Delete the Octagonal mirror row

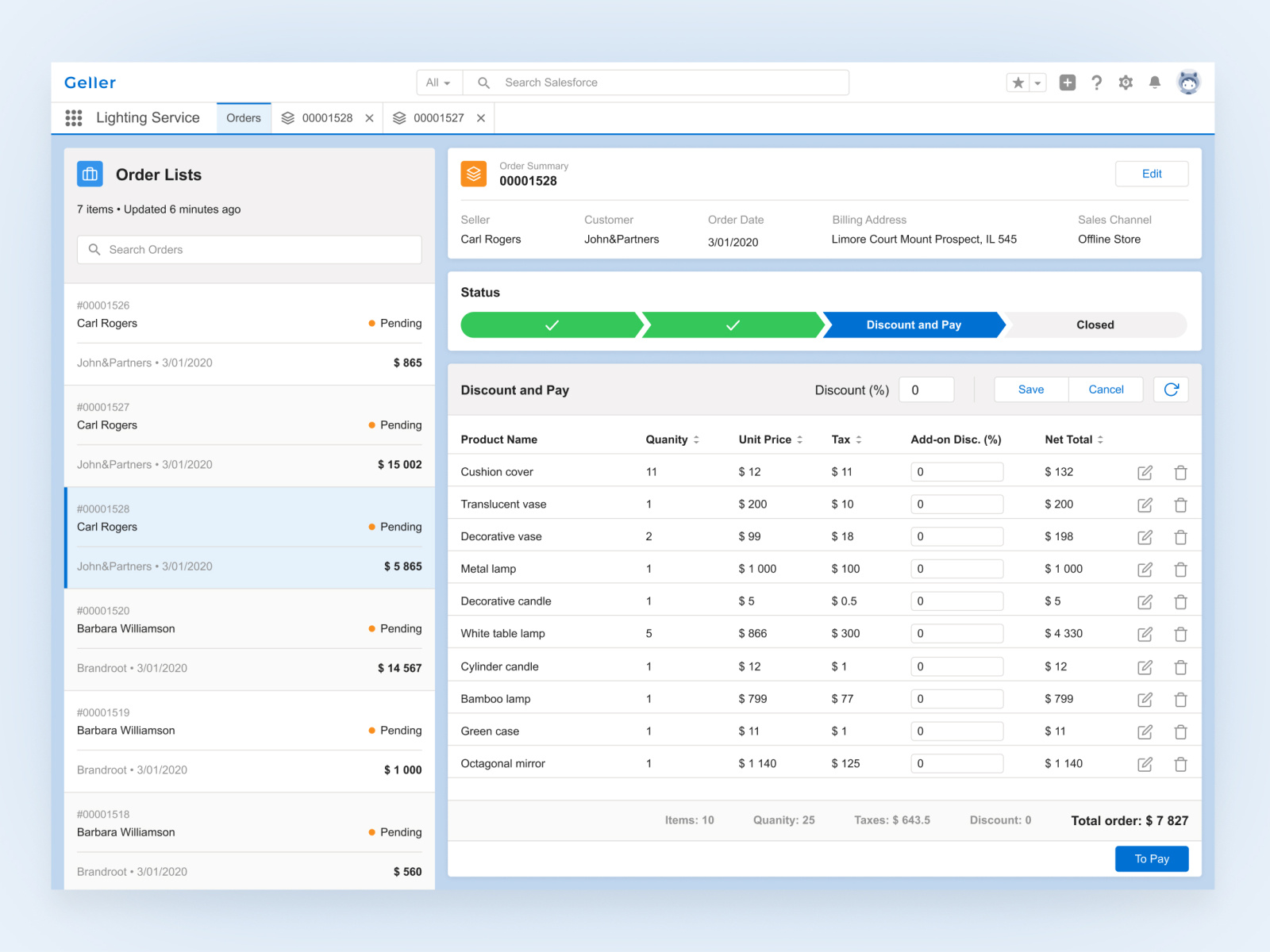(1180, 765)
